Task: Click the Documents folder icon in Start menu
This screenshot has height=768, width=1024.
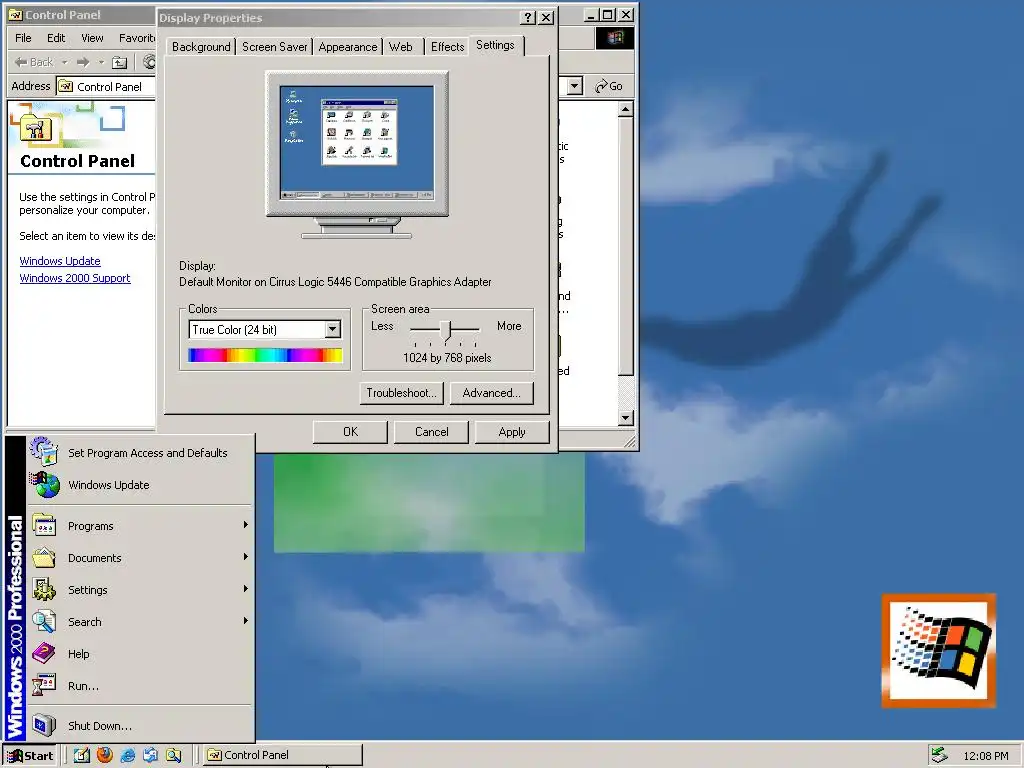Action: pos(44,558)
